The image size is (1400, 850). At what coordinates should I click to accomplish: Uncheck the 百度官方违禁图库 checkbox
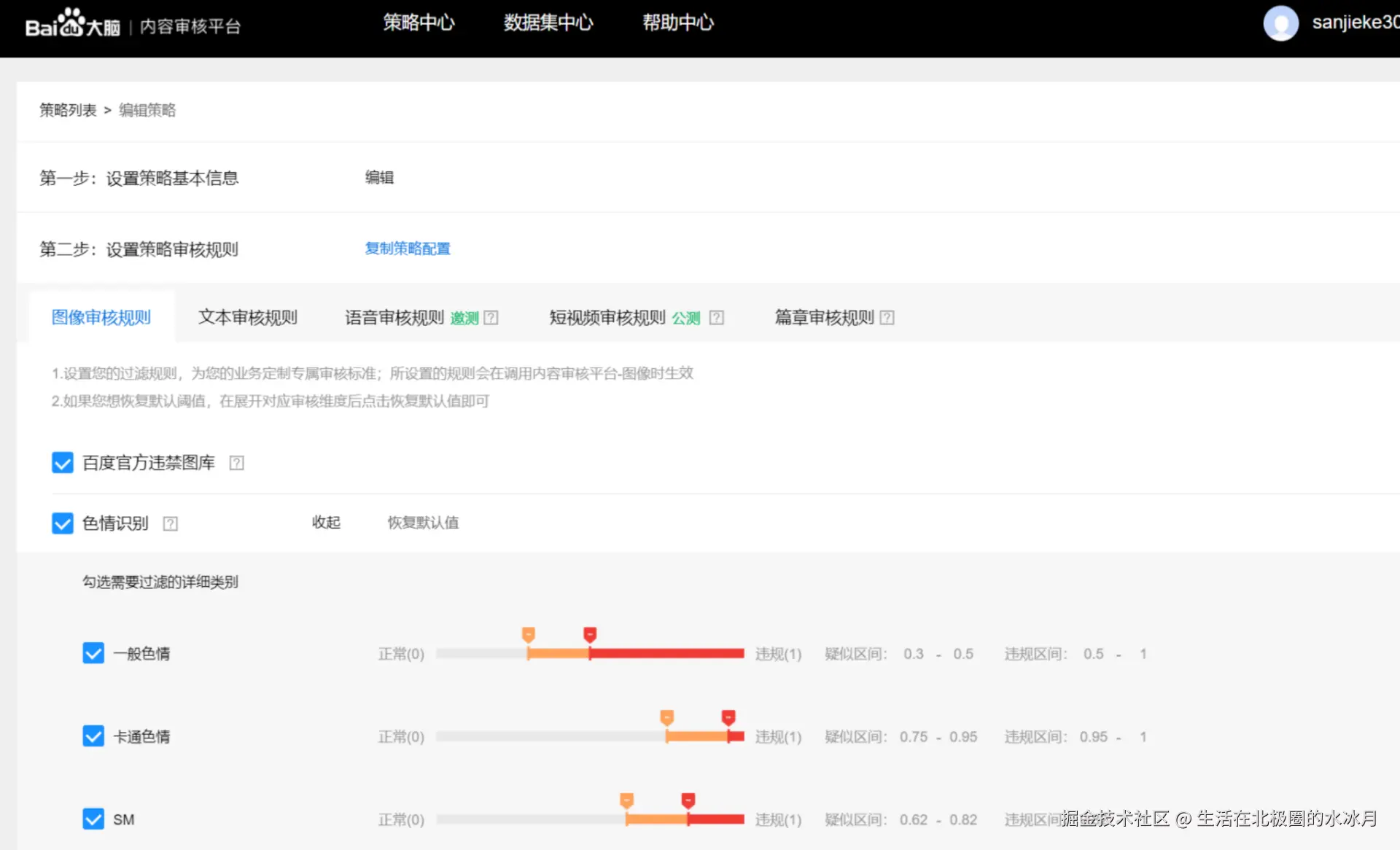point(63,463)
